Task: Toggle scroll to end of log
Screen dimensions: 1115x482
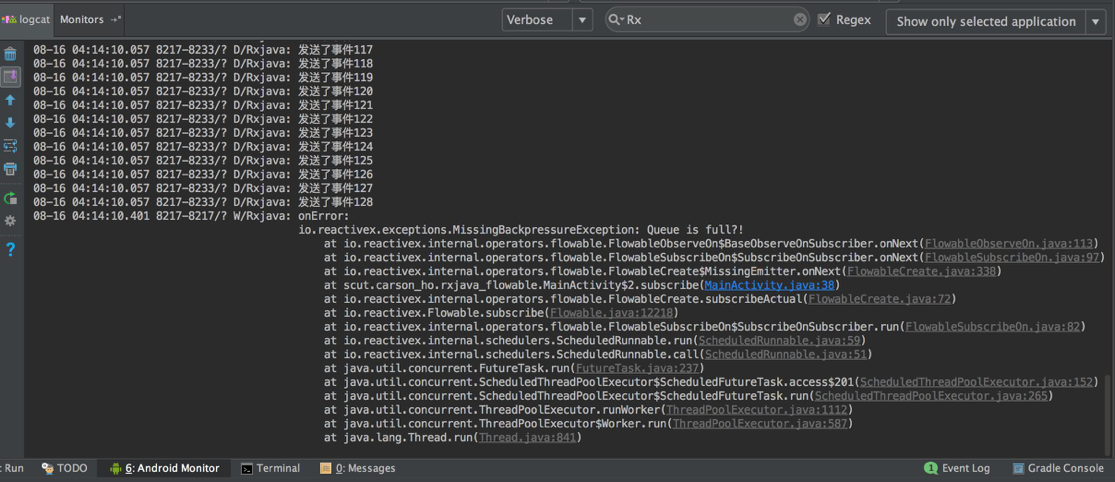Action: coord(10,77)
